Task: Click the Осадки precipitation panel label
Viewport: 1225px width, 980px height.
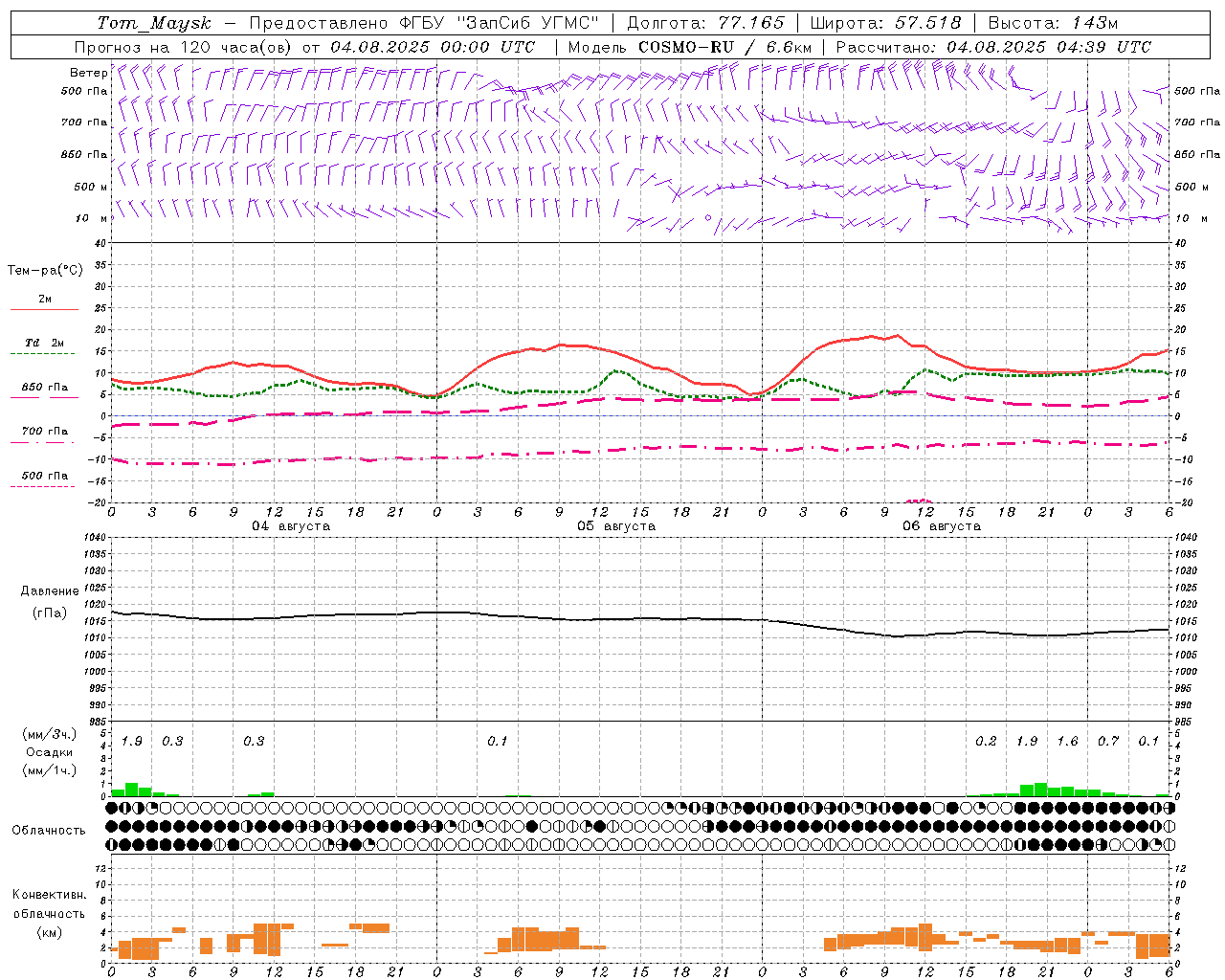Action: pyautogui.click(x=50, y=752)
